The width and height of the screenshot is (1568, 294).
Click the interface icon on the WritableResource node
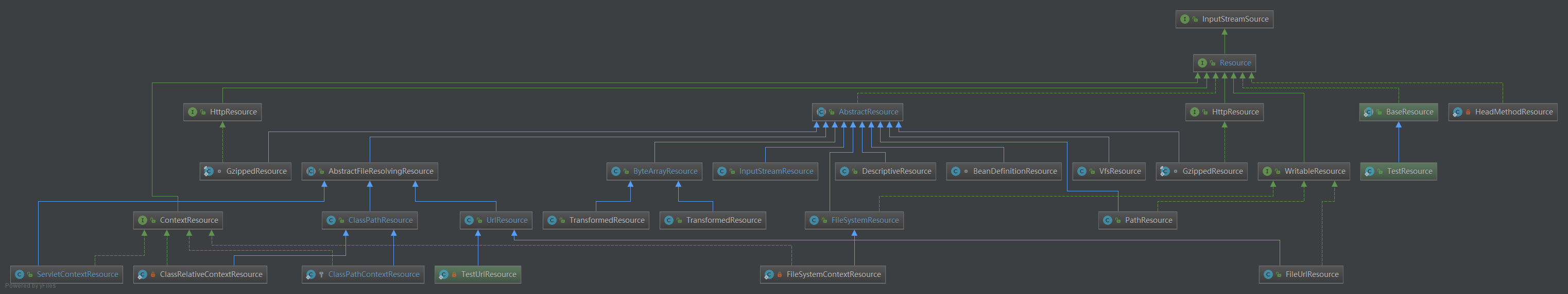tap(1267, 171)
